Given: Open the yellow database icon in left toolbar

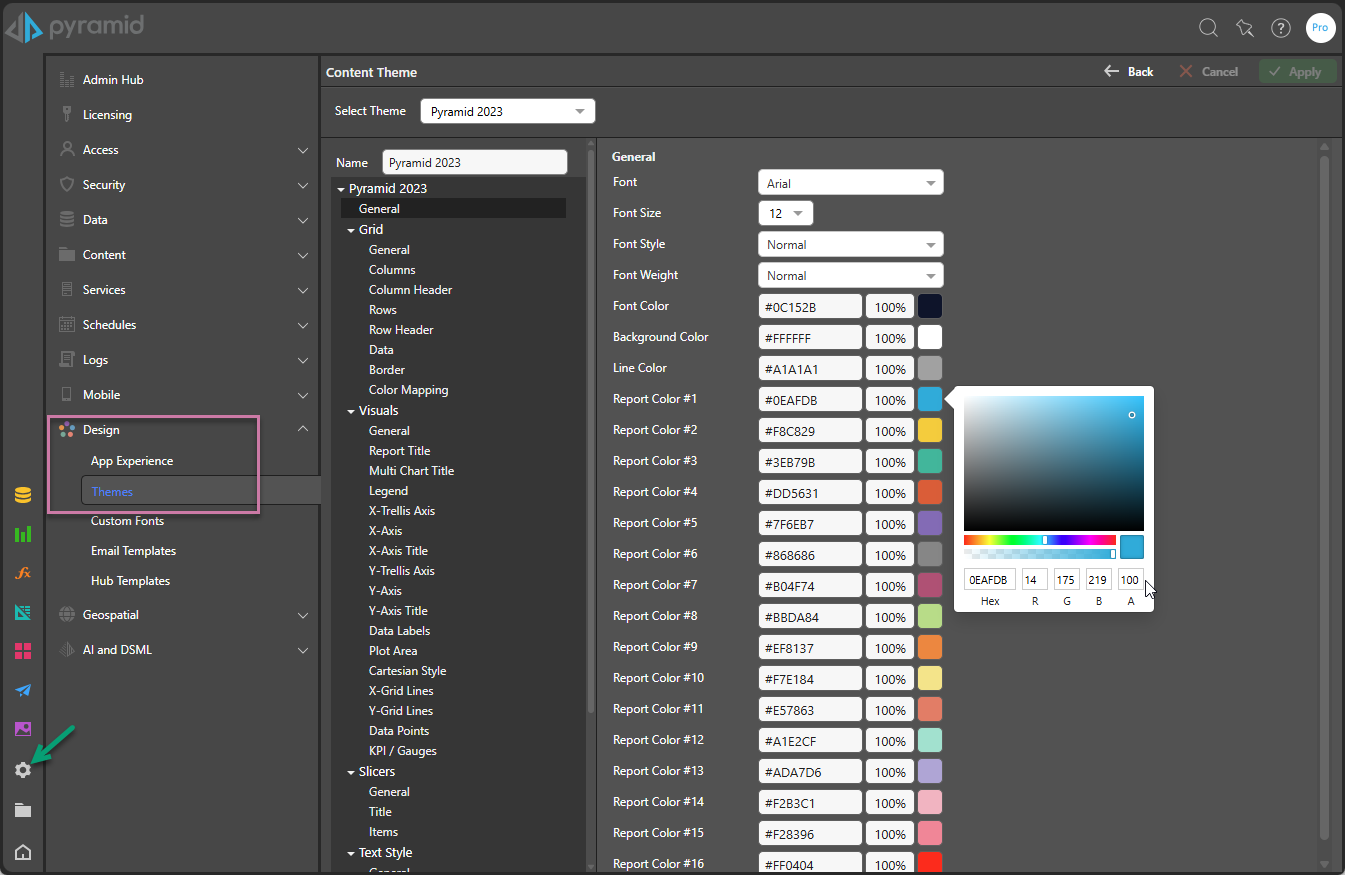Looking at the screenshot, I should click(23, 495).
